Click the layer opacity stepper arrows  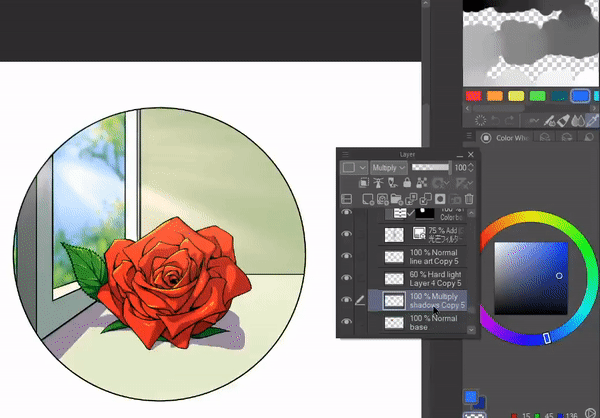472,168
